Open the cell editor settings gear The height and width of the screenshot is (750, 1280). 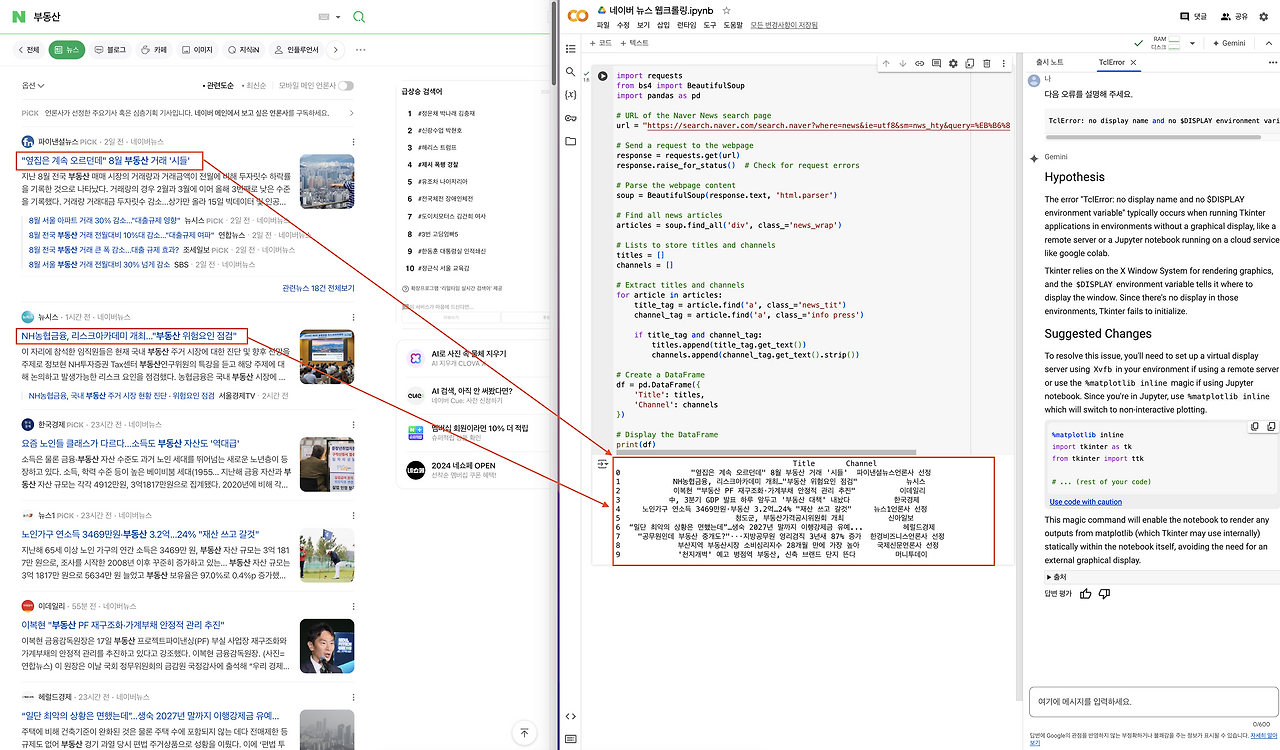pyautogui.click(x=953, y=64)
